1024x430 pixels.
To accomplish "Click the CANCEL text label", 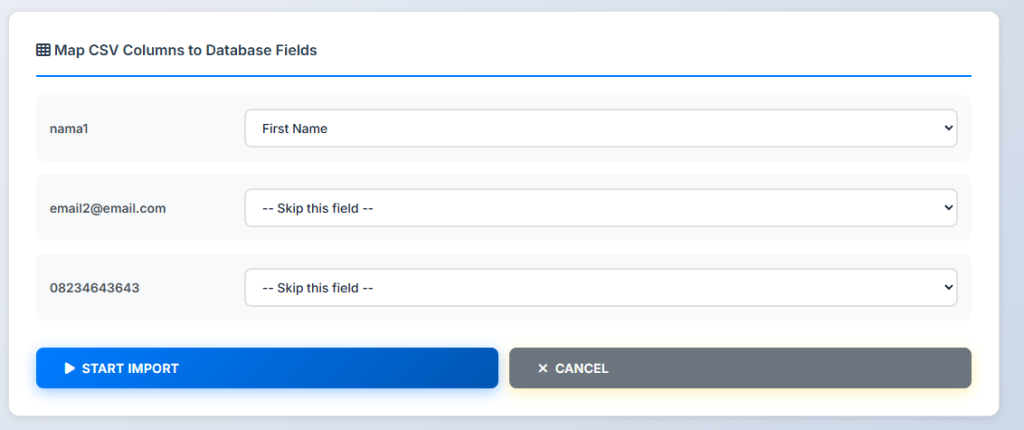I will tap(582, 368).
